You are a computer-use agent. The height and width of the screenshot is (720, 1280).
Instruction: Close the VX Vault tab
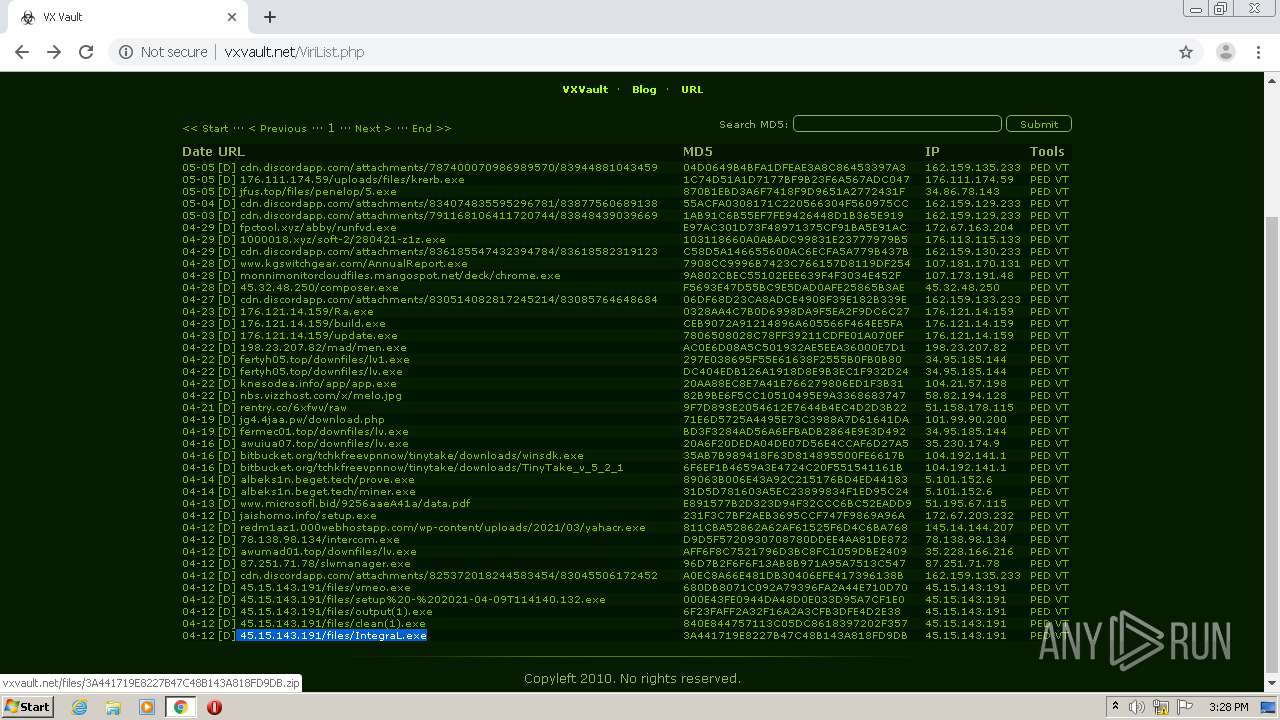point(231,17)
